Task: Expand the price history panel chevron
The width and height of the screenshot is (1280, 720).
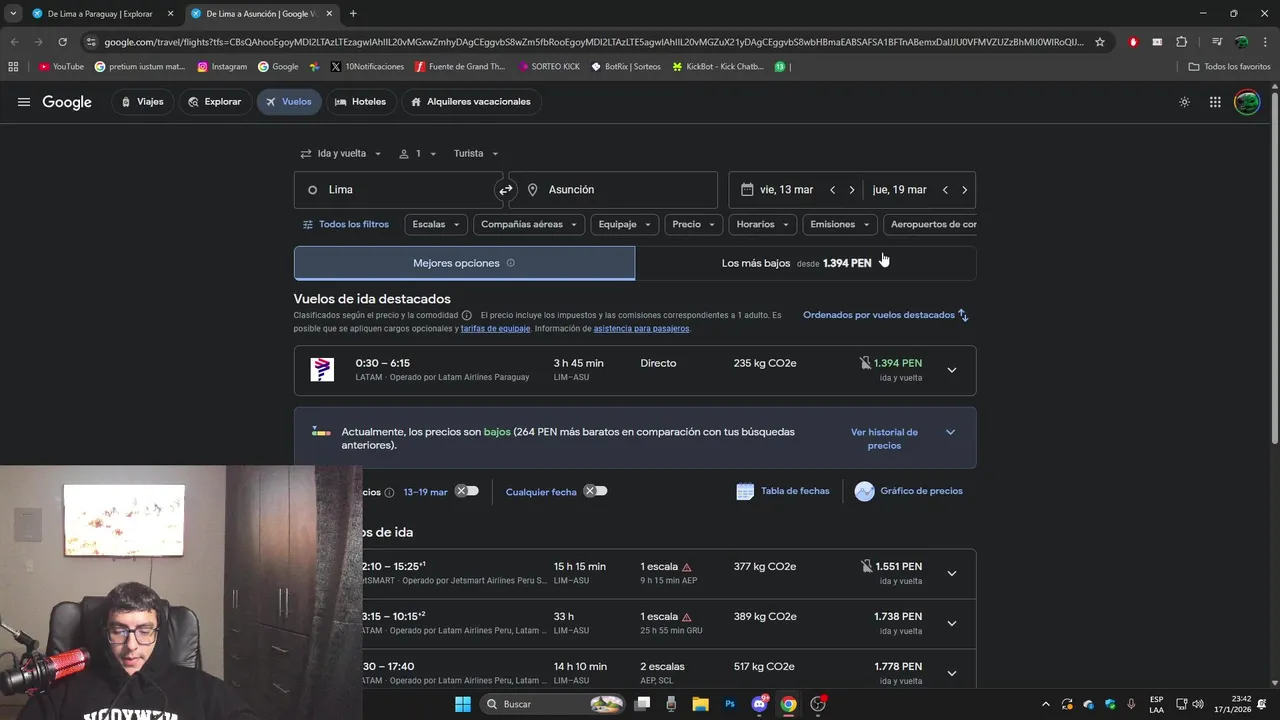Action: click(950, 432)
